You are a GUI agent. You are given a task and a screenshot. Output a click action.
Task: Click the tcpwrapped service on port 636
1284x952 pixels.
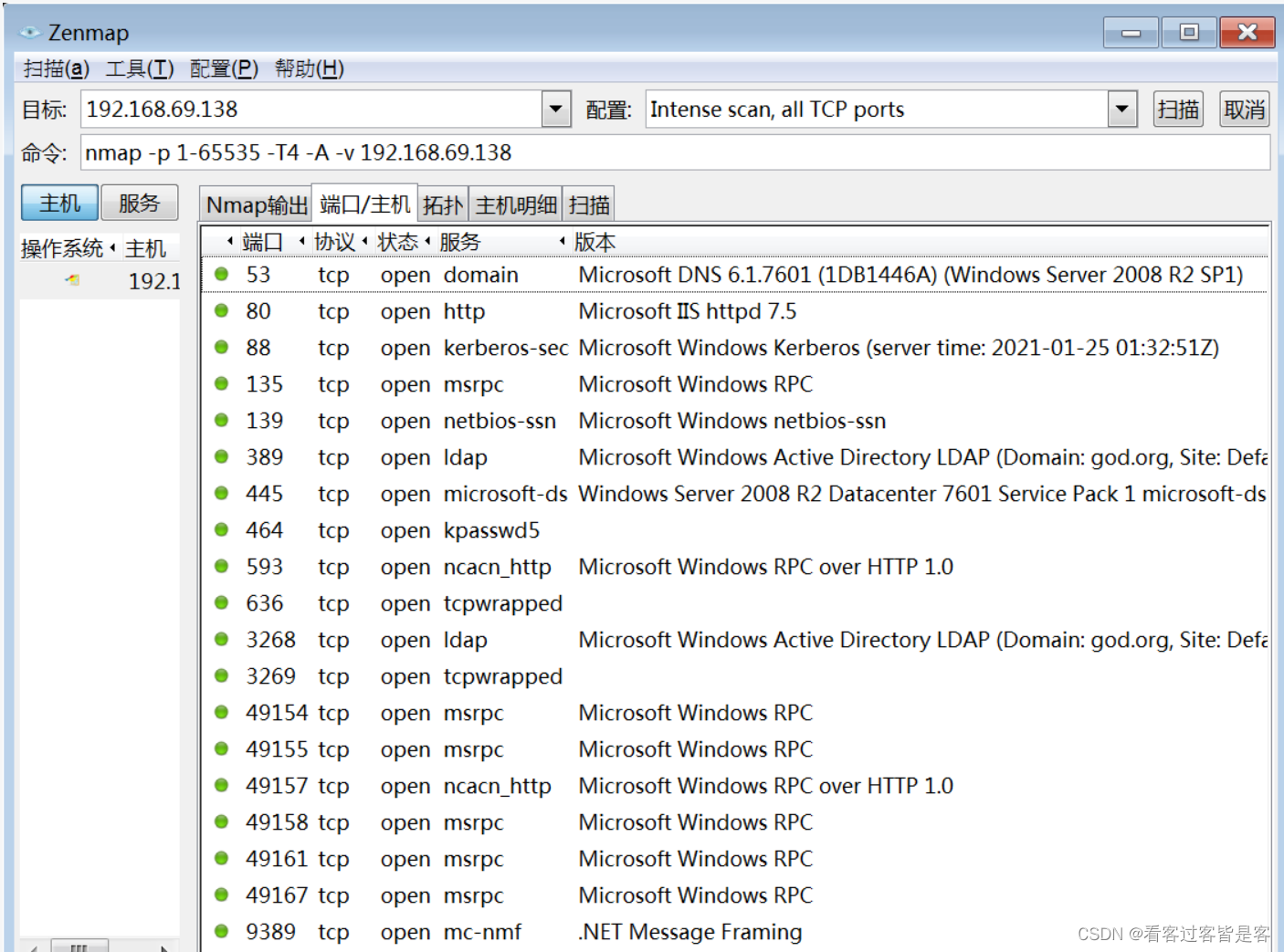click(503, 603)
